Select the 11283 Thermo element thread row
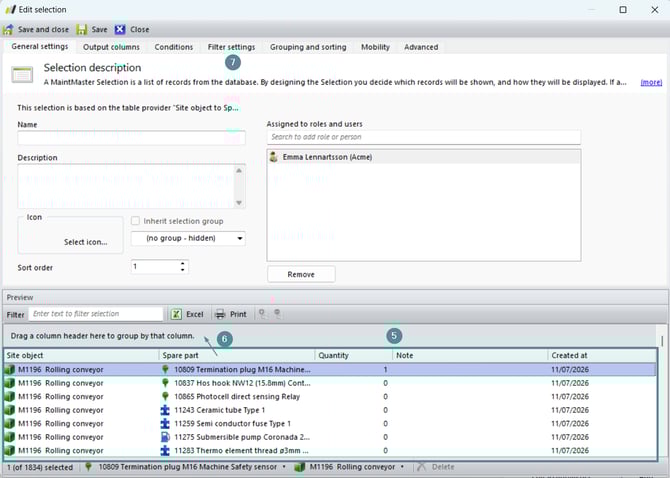670x478 pixels. 330,450
